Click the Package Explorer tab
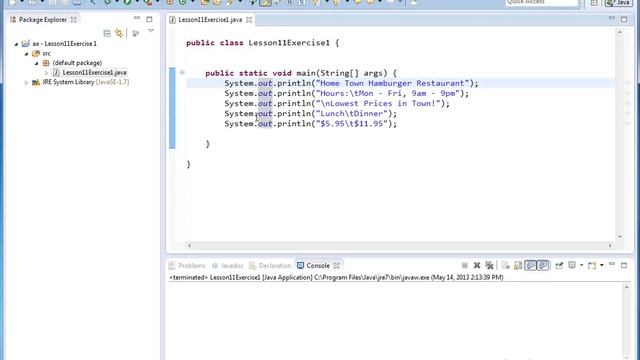The width and height of the screenshot is (640, 360). click(x=42, y=20)
